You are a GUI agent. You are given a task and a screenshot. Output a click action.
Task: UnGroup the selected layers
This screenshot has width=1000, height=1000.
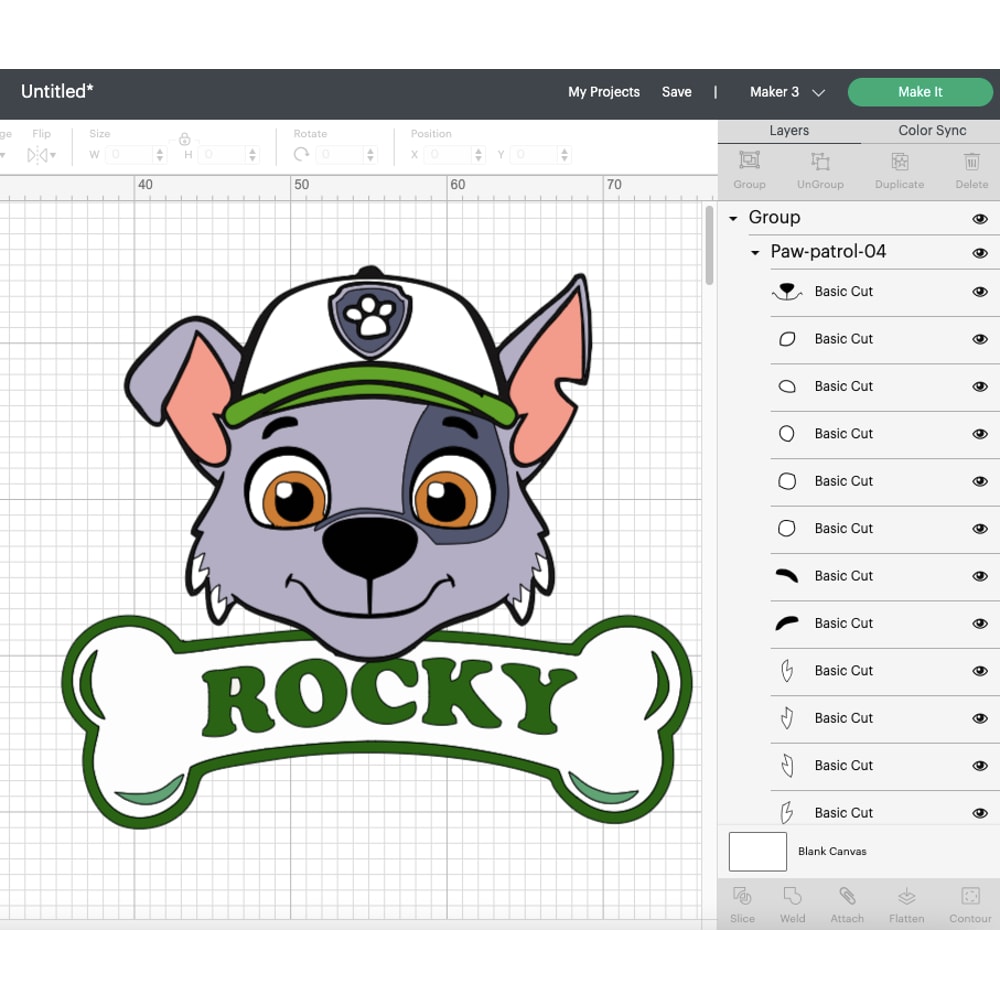click(x=820, y=170)
